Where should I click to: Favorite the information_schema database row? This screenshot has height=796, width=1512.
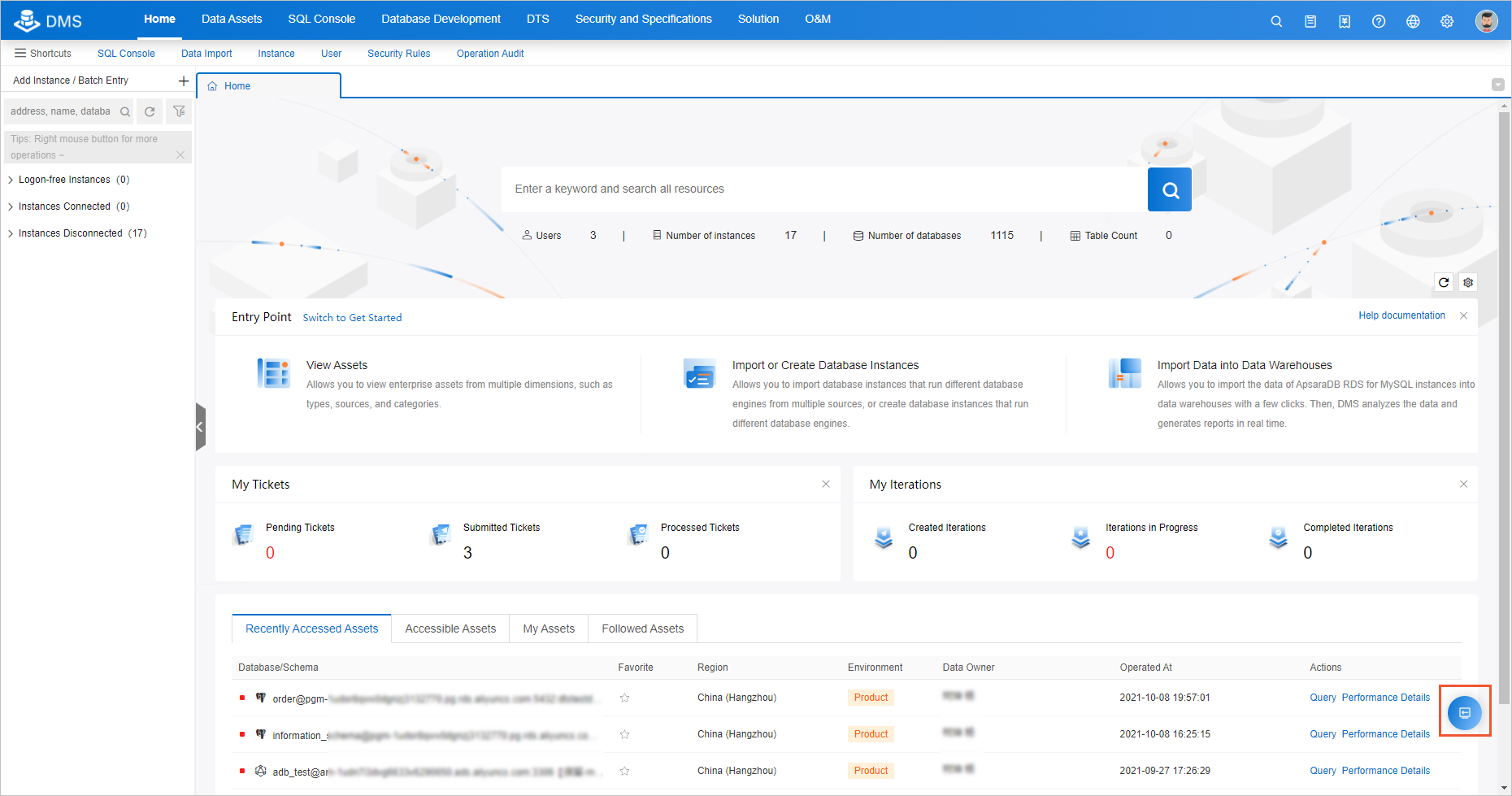624,734
